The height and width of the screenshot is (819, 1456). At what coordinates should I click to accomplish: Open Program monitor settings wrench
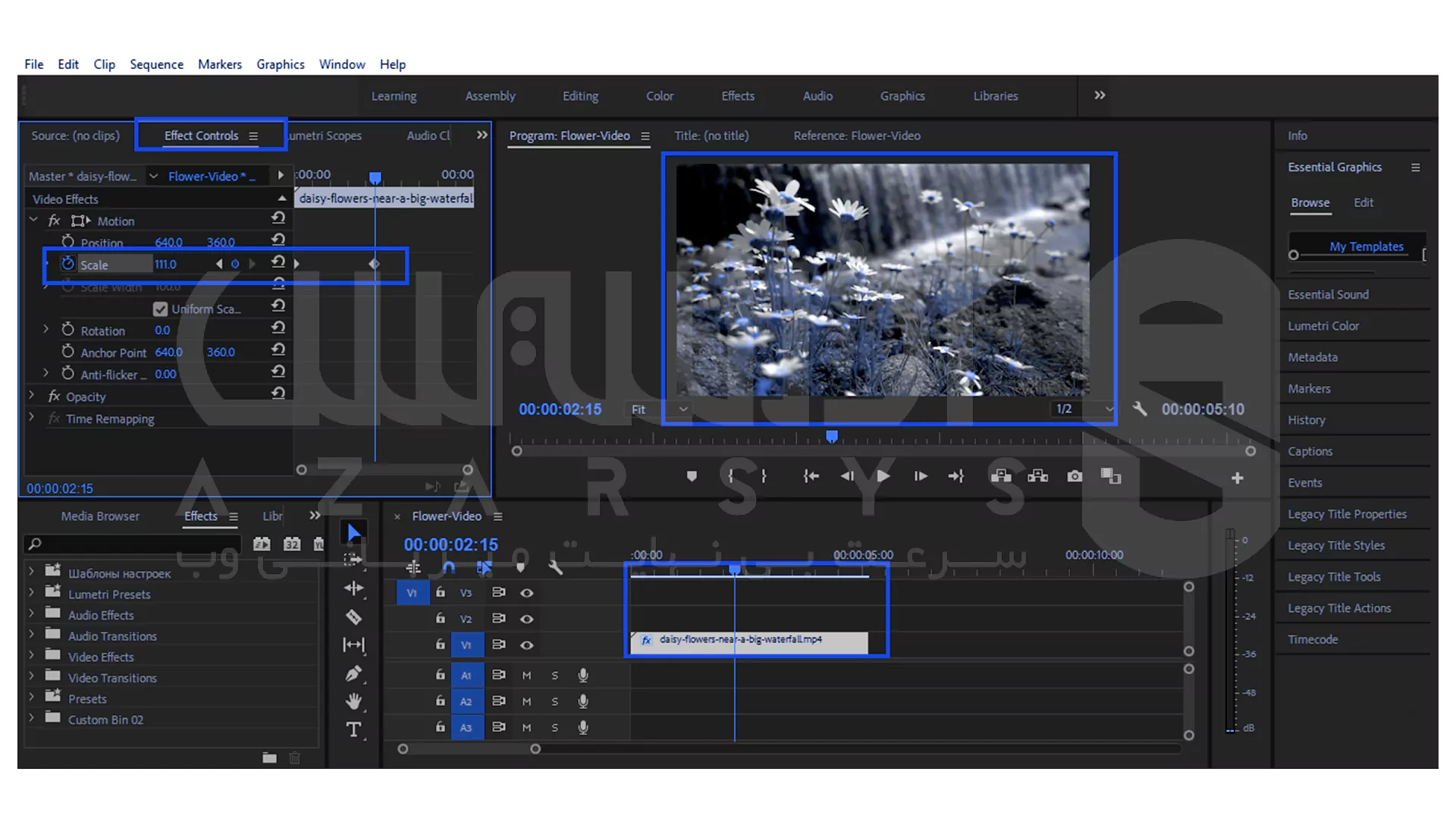click(1139, 409)
